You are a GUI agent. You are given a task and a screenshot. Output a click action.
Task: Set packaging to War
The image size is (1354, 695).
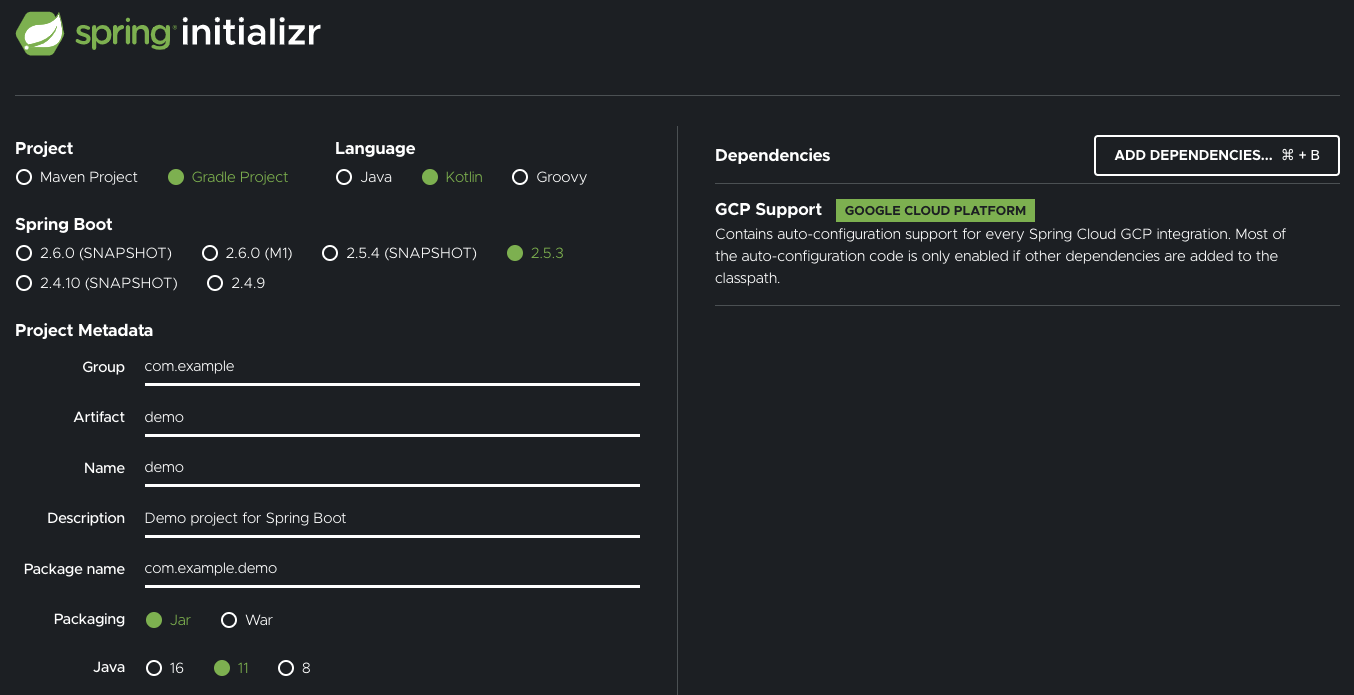[246, 620]
